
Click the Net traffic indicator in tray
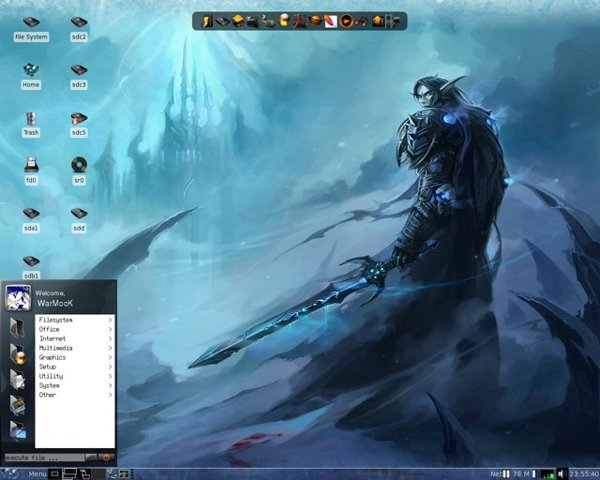(500, 474)
